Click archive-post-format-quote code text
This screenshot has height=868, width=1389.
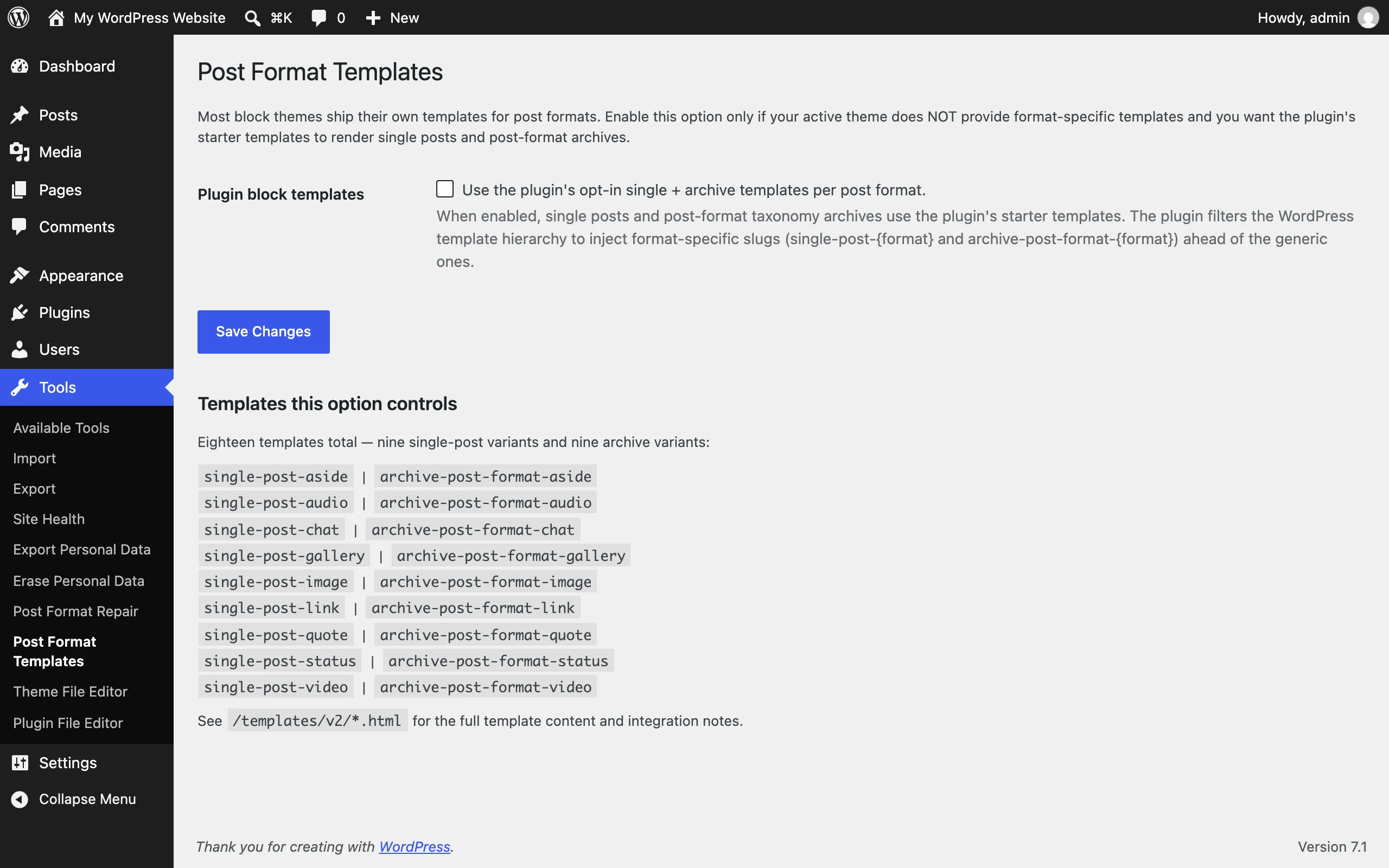click(485, 635)
